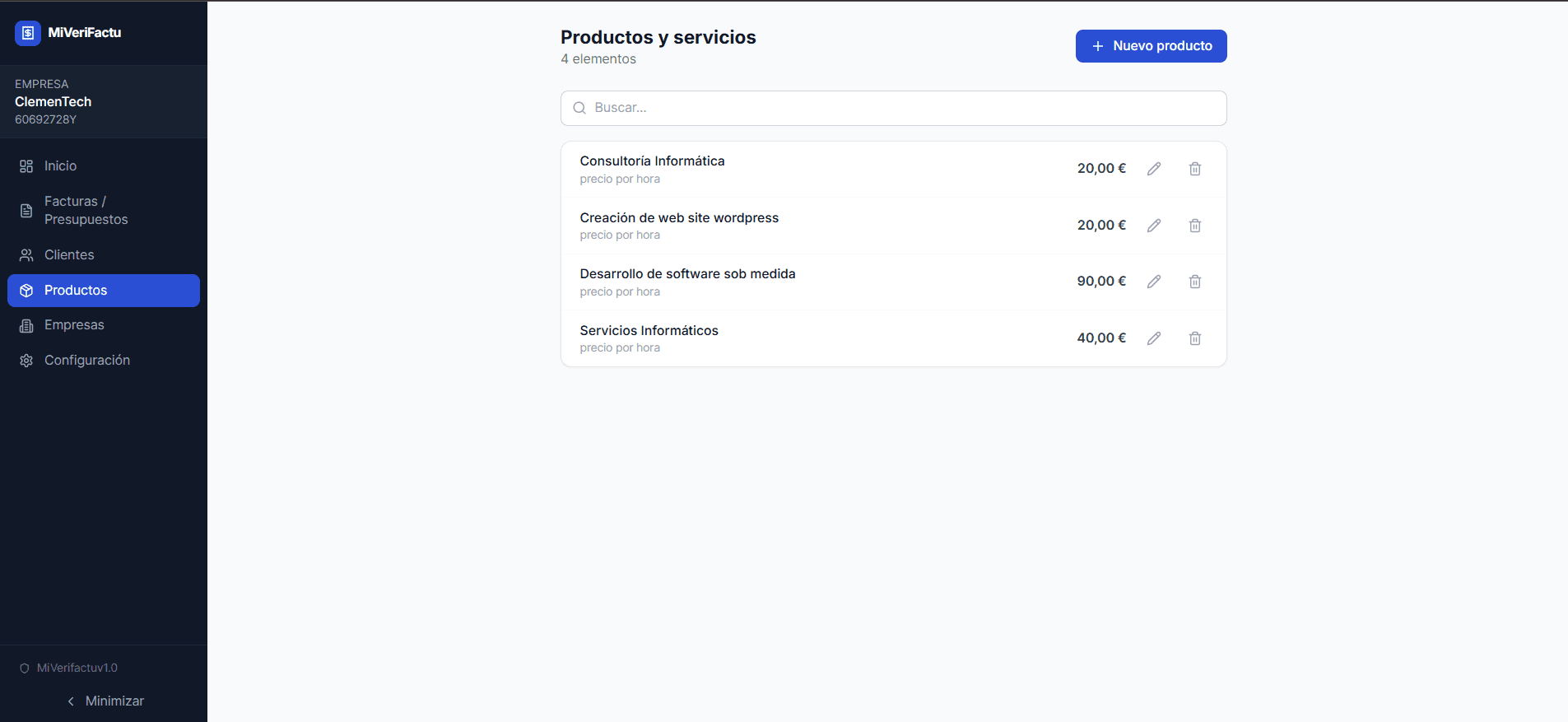Click the 4 elementos count
This screenshot has height=722, width=1568.
point(598,59)
